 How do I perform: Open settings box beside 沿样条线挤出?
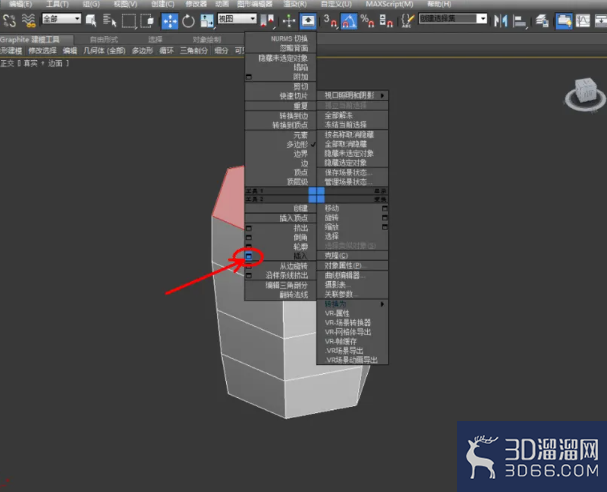click(249, 275)
